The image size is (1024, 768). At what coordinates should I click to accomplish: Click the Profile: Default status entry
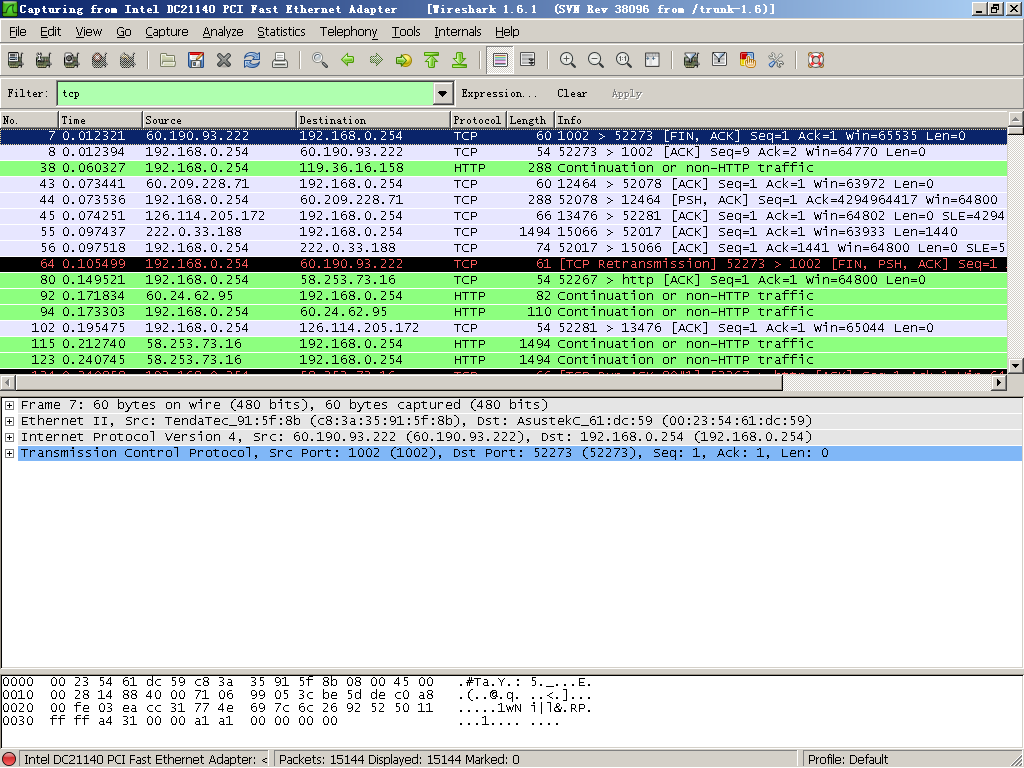[848, 760]
